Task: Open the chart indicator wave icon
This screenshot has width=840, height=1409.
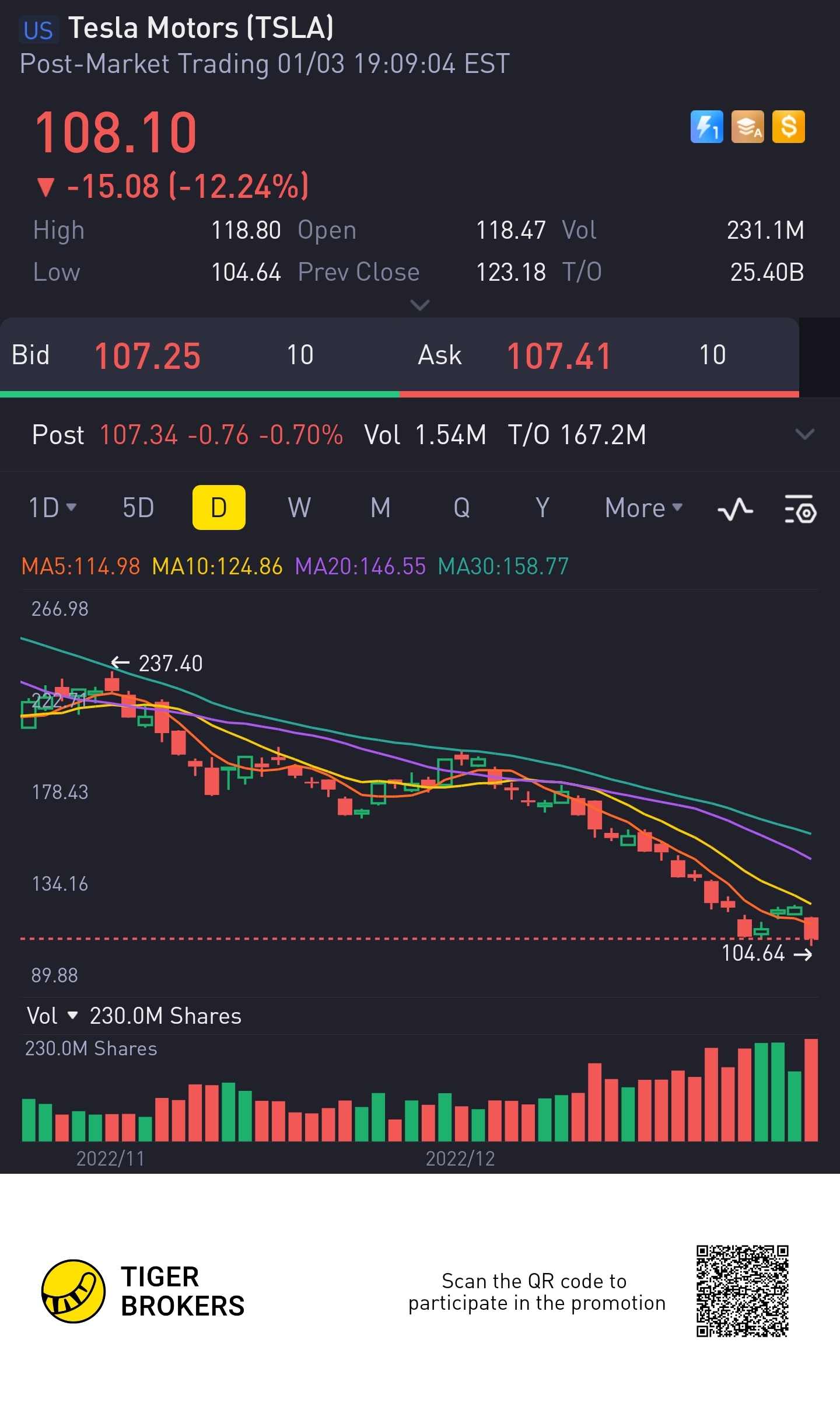Action: tap(735, 509)
